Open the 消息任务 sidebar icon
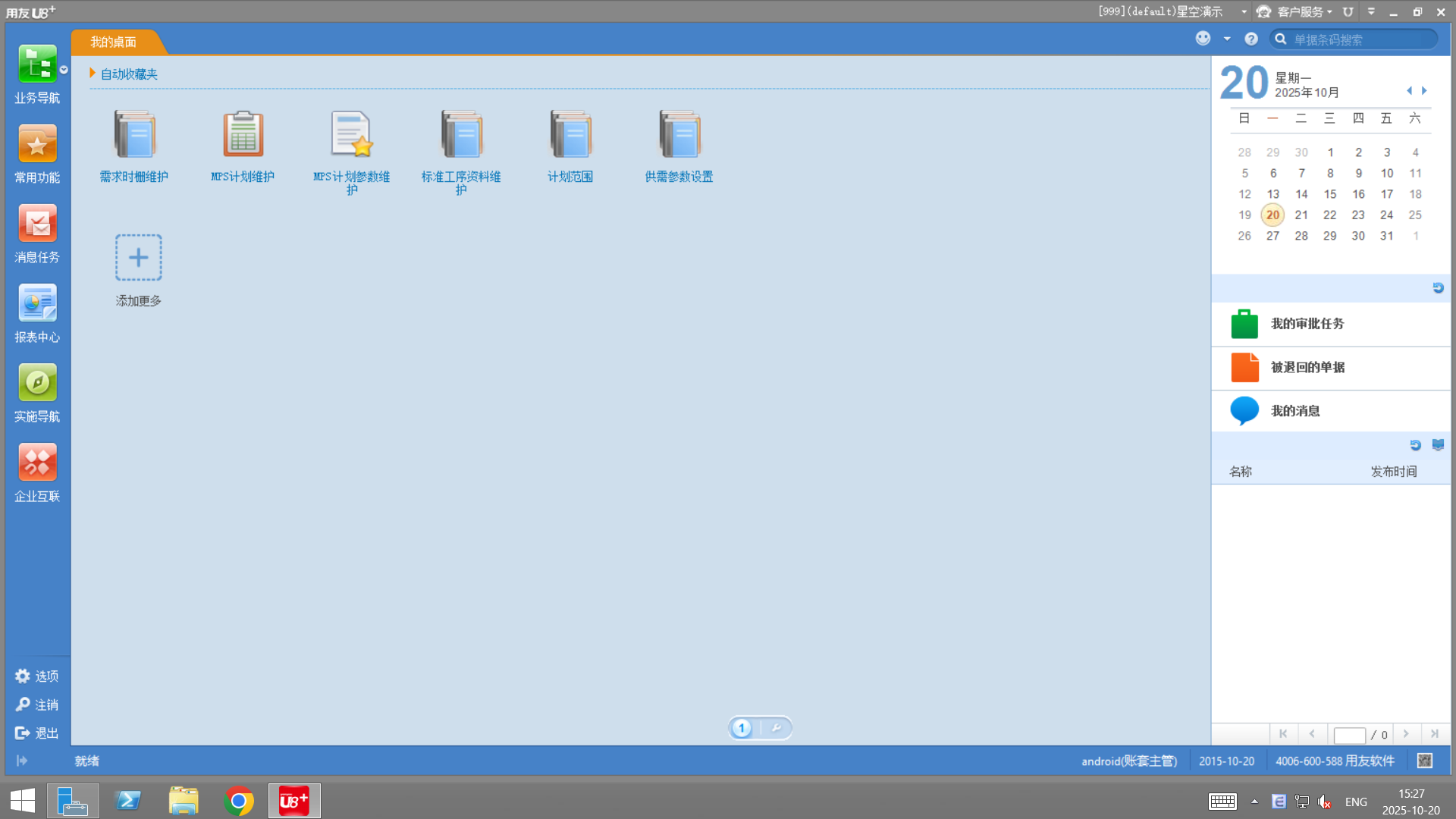This screenshot has width=1456, height=819. point(37,224)
